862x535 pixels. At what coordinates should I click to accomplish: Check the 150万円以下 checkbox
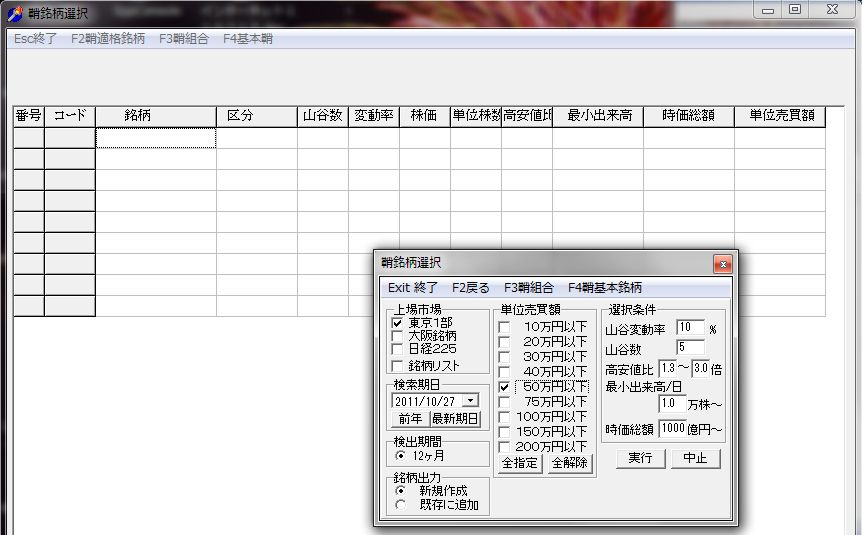pyautogui.click(x=504, y=432)
